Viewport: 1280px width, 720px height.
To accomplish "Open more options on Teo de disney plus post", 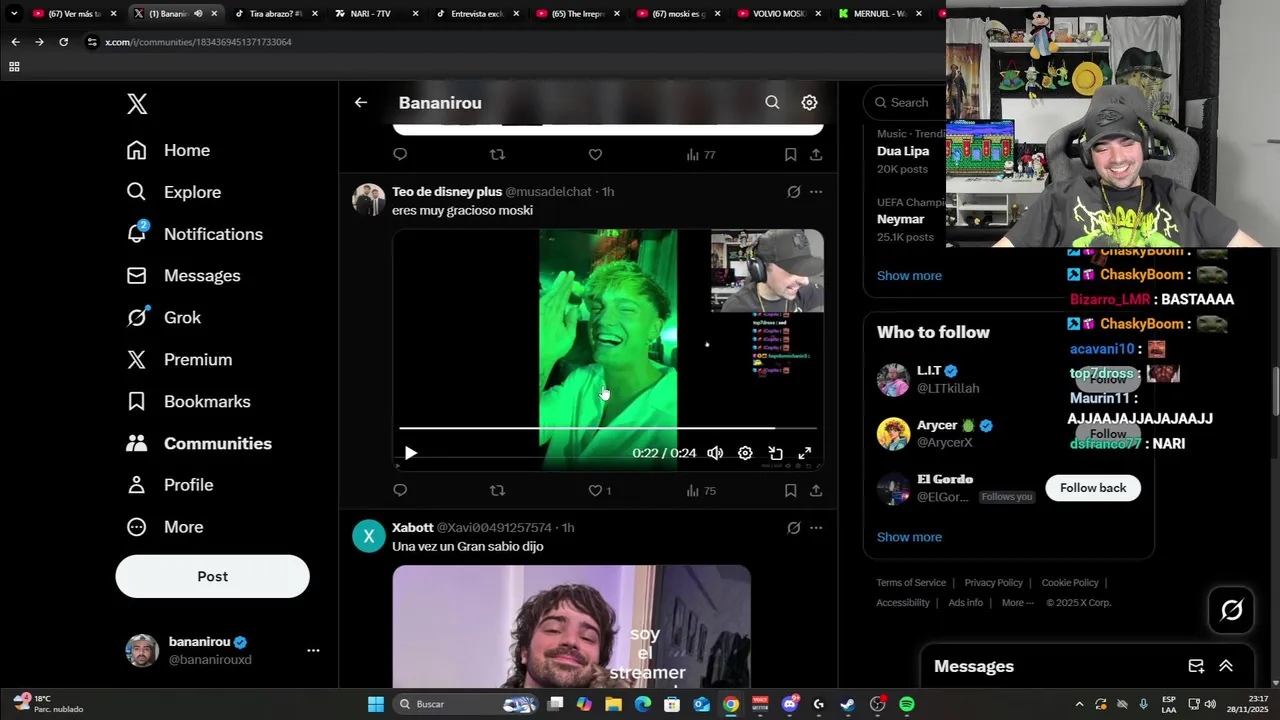I will point(816,191).
